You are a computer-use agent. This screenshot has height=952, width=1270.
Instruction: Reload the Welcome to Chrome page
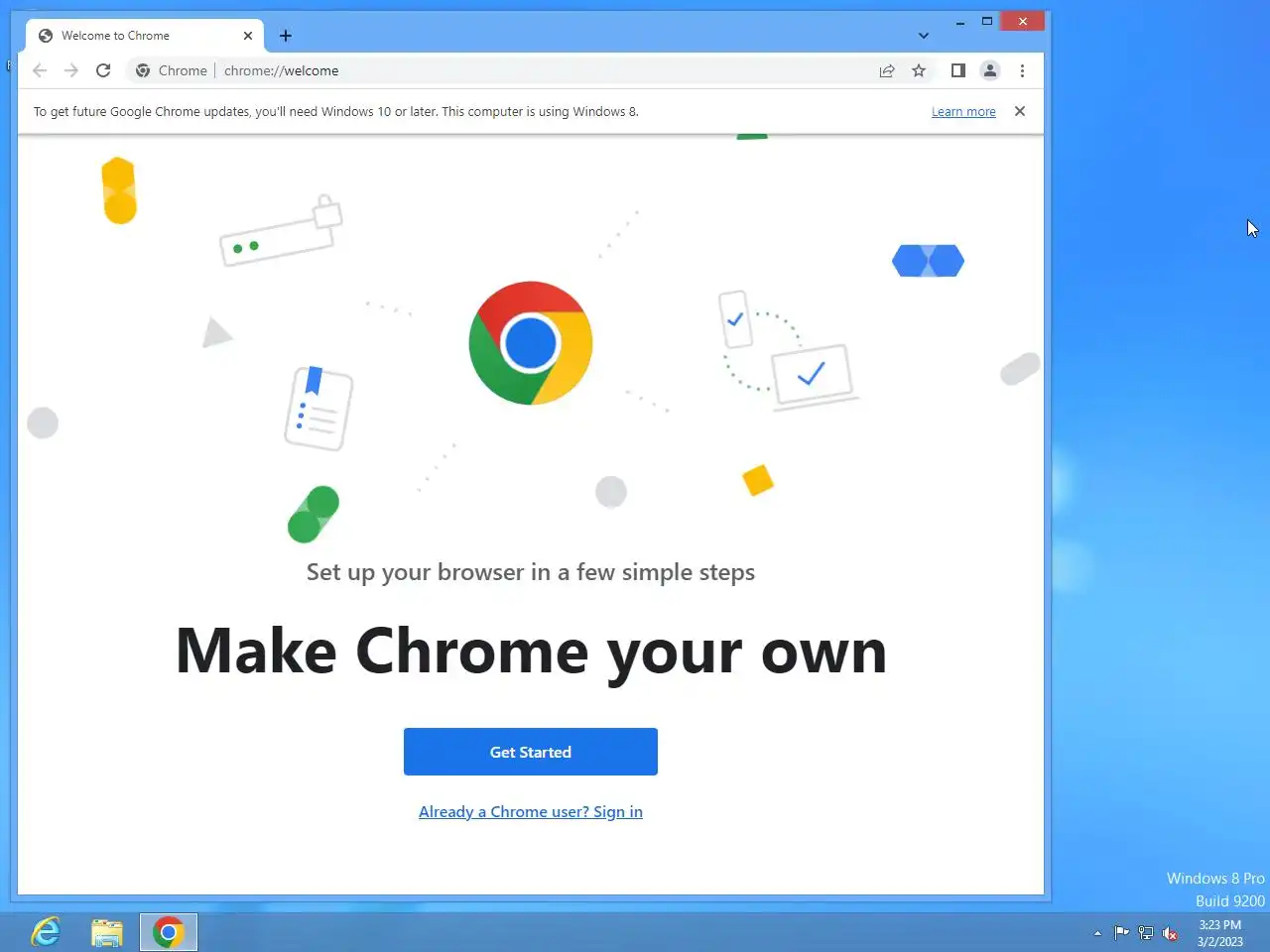point(103,70)
